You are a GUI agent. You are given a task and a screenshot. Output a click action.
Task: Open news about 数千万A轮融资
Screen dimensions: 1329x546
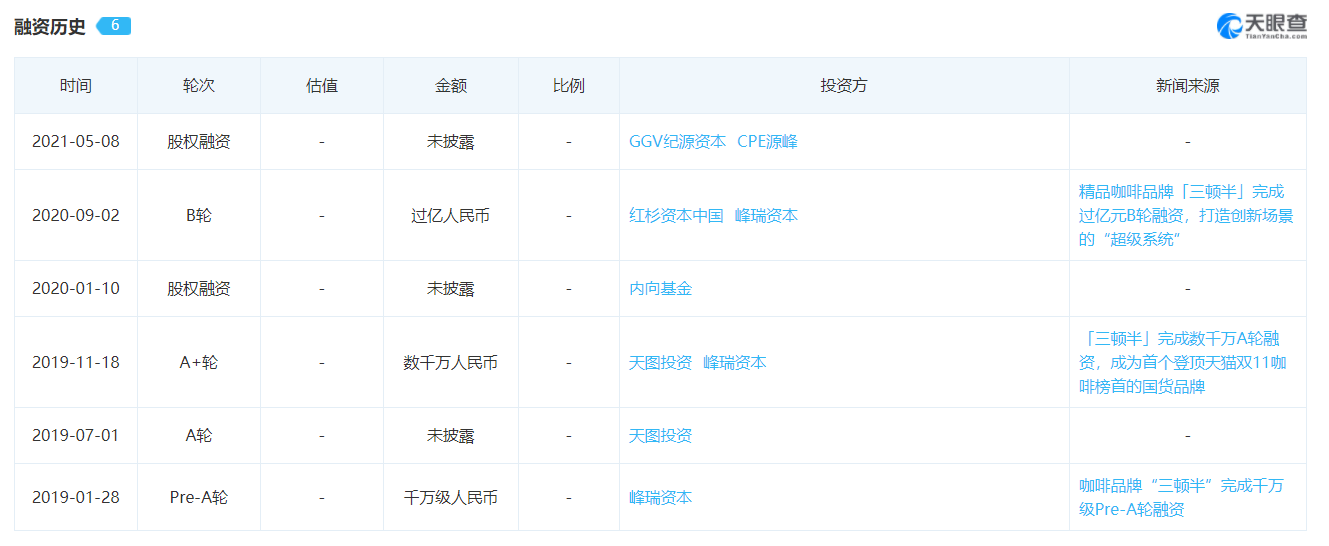(1183, 363)
